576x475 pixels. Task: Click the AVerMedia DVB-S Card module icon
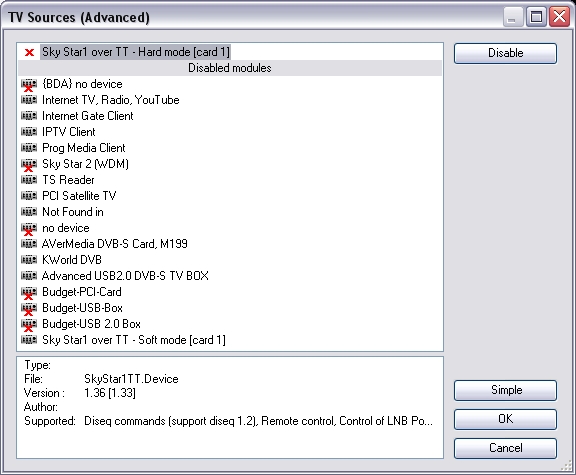pos(29,244)
